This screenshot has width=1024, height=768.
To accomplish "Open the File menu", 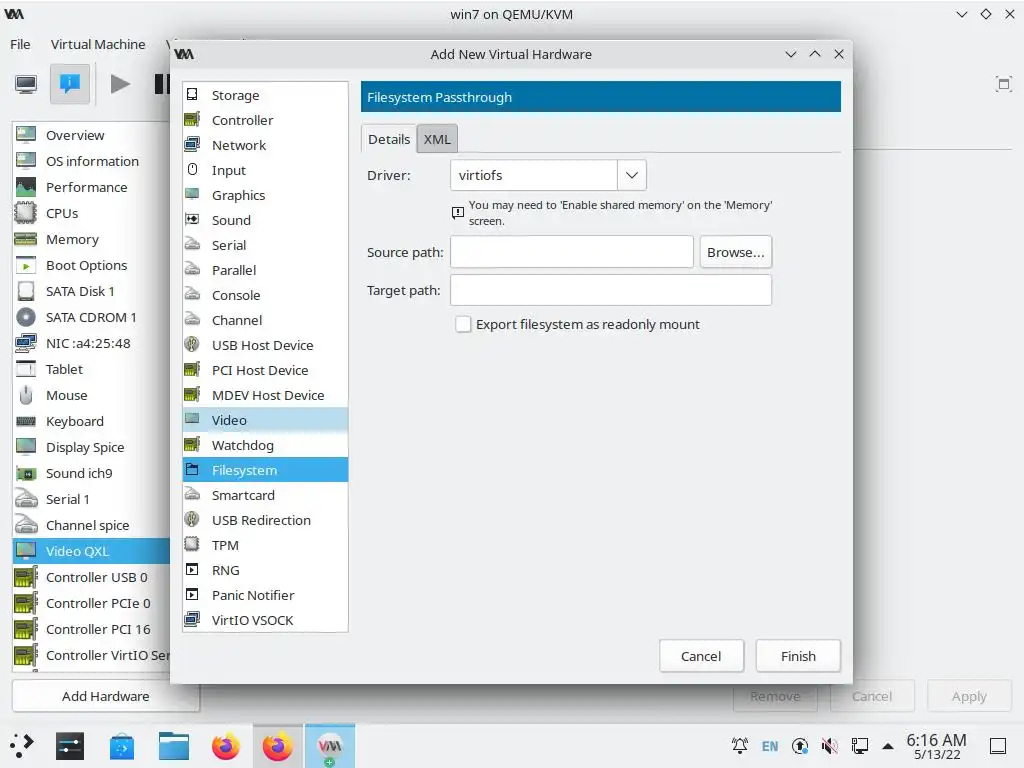I will point(20,44).
